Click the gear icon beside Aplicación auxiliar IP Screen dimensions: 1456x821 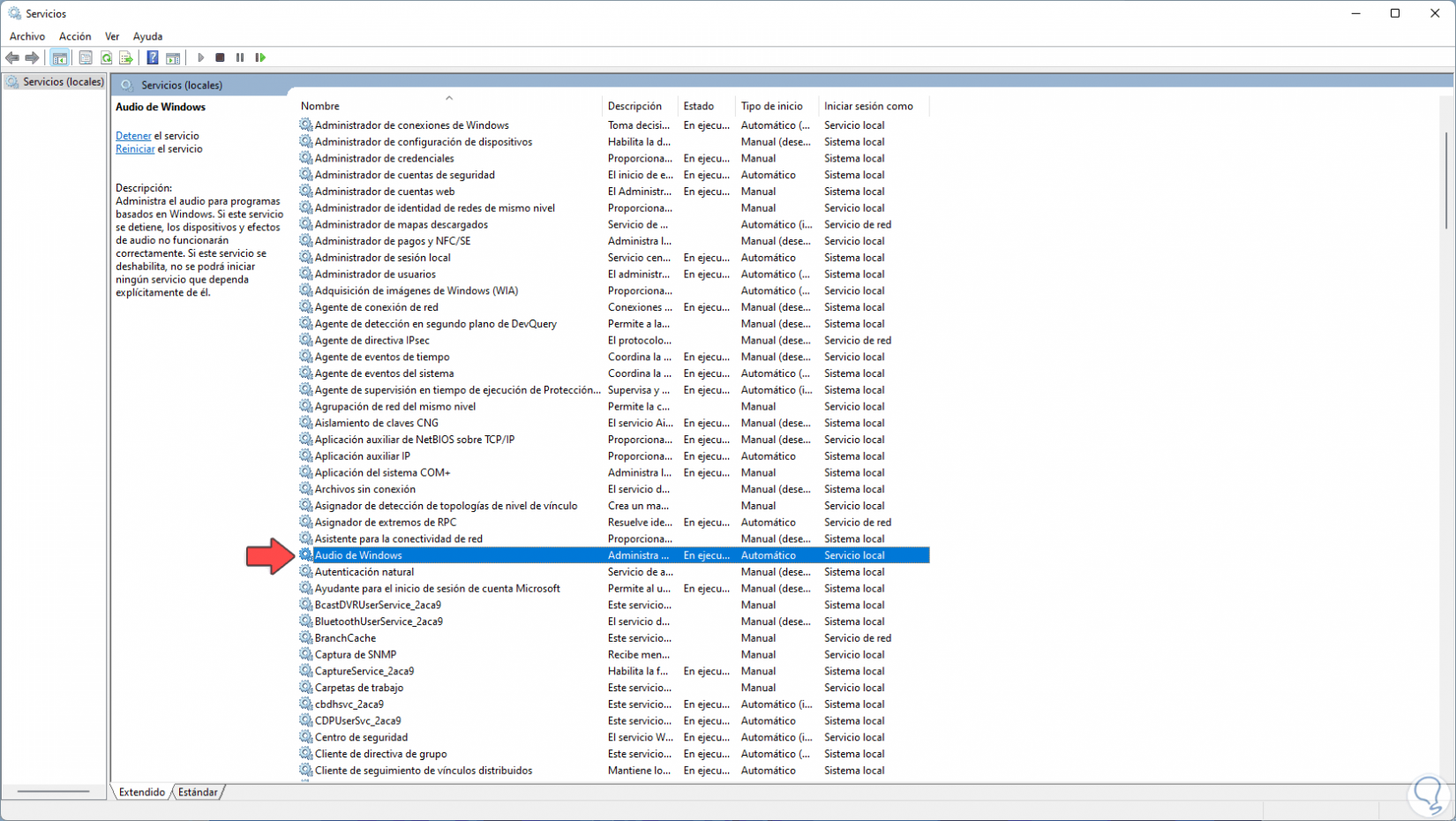[x=306, y=456]
